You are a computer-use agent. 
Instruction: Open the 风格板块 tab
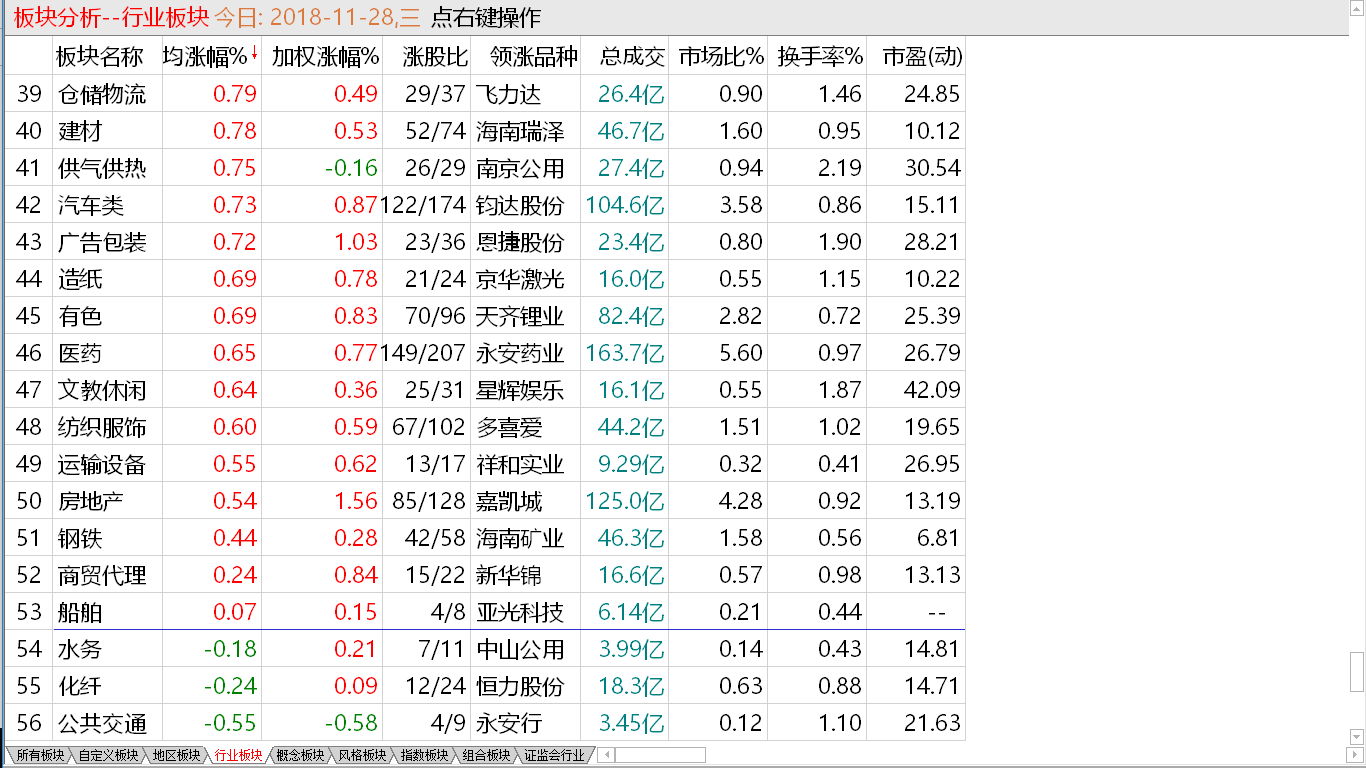[362, 756]
